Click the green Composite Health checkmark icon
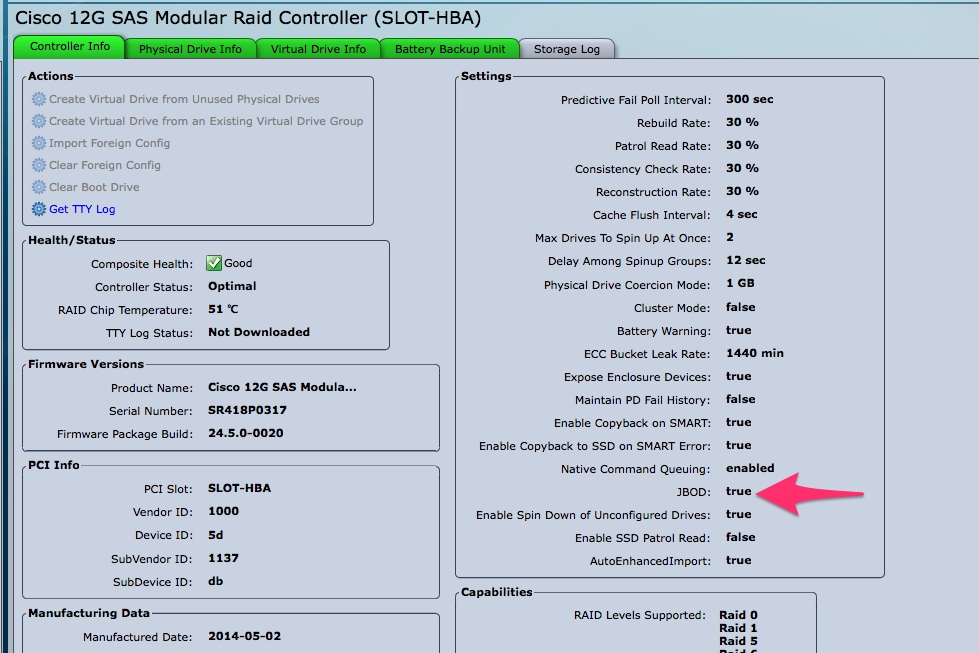The width and height of the screenshot is (979, 653). click(x=214, y=263)
